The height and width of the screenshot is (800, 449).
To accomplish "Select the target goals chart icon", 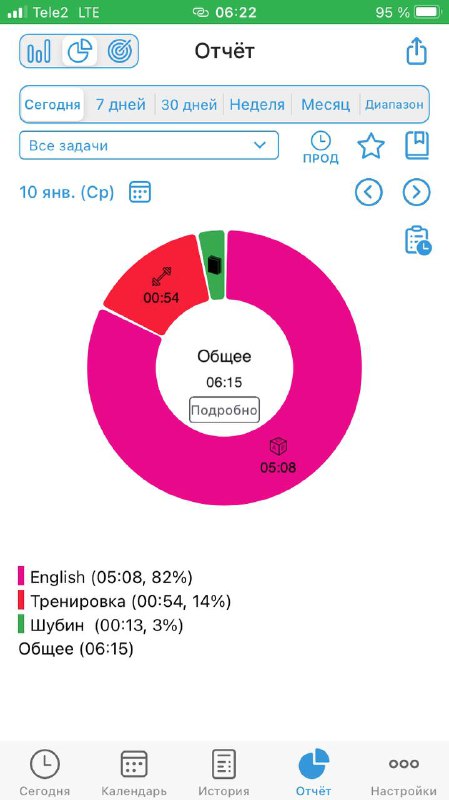I will (119, 52).
